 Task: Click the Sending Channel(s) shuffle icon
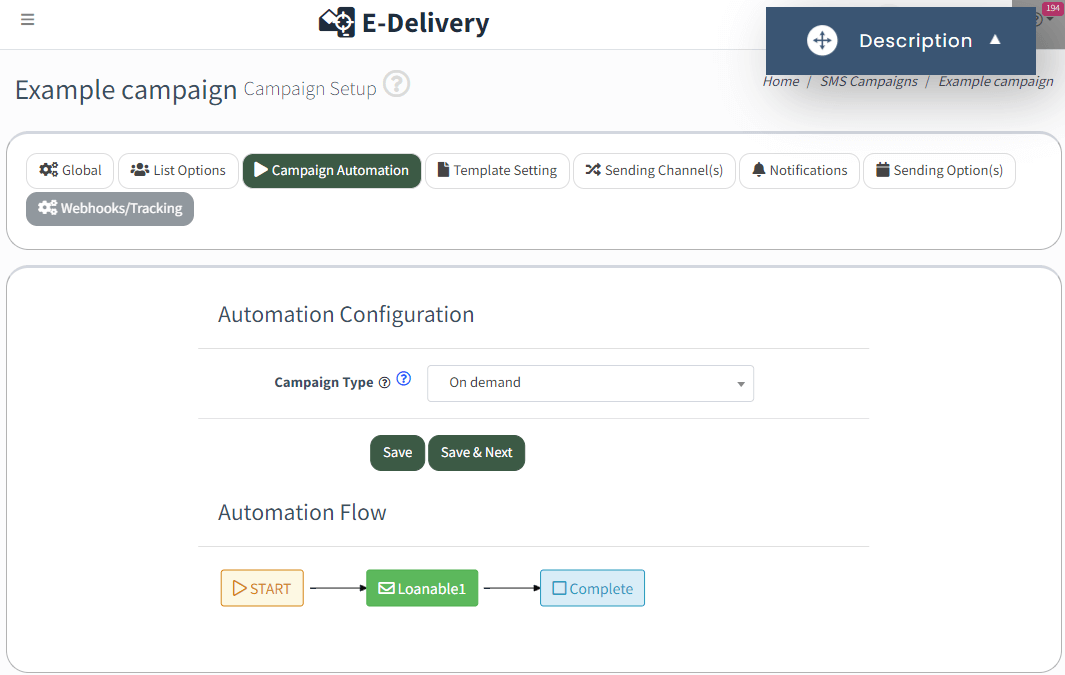(x=592, y=170)
